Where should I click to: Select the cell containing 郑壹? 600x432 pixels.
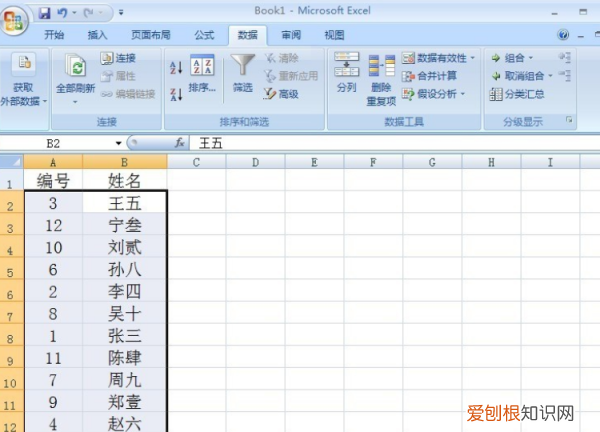tap(125, 402)
